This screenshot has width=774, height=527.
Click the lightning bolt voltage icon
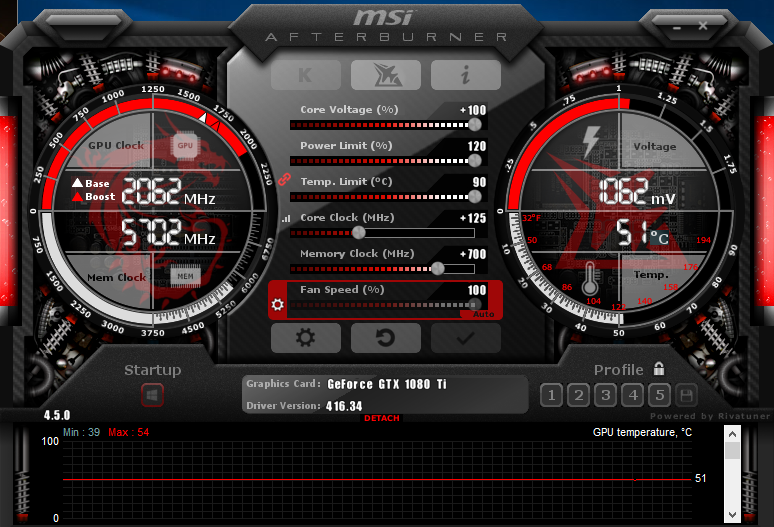pyautogui.click(x=591, y=141)
